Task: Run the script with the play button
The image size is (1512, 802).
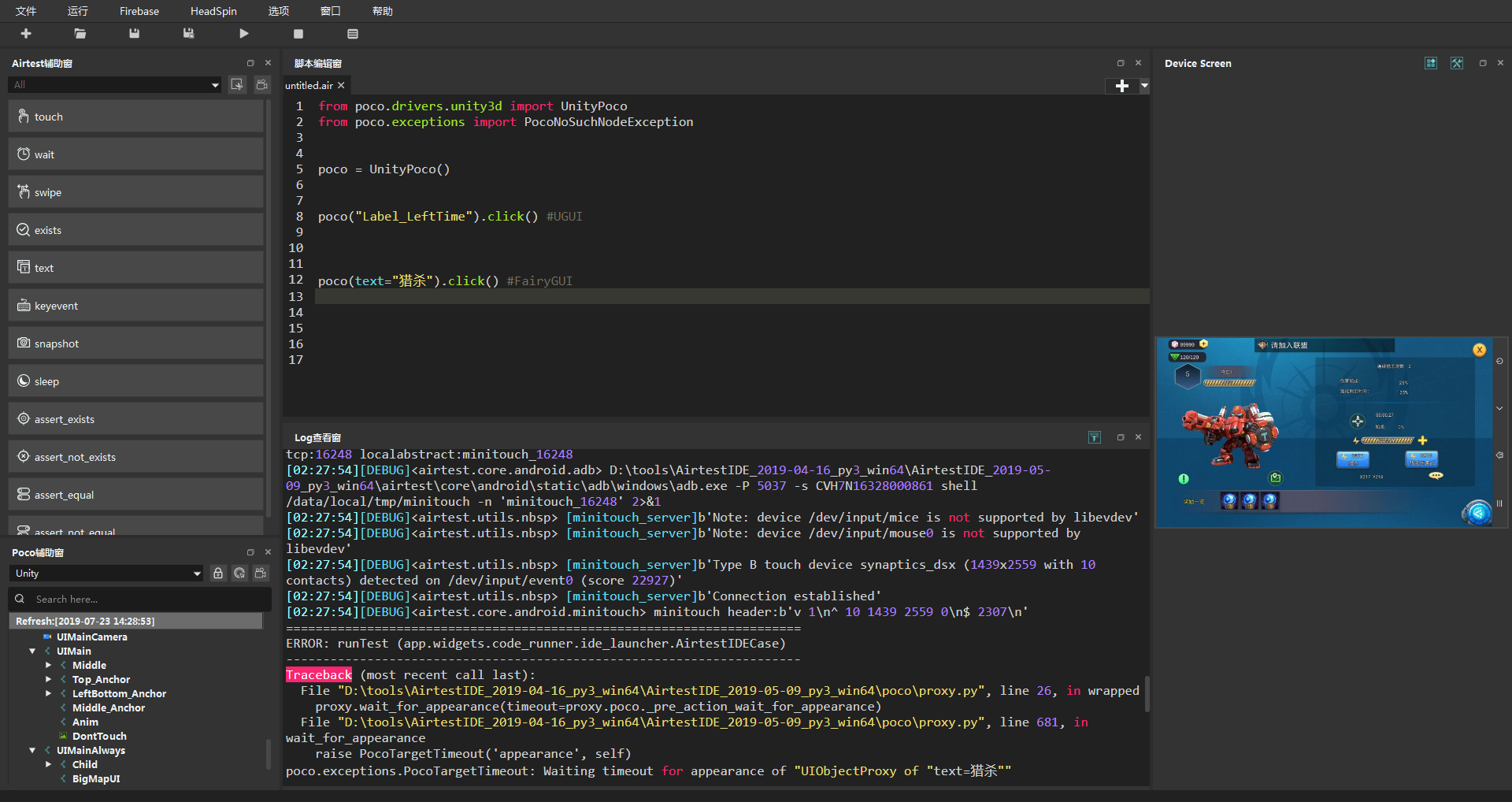Action: [244, 34]
